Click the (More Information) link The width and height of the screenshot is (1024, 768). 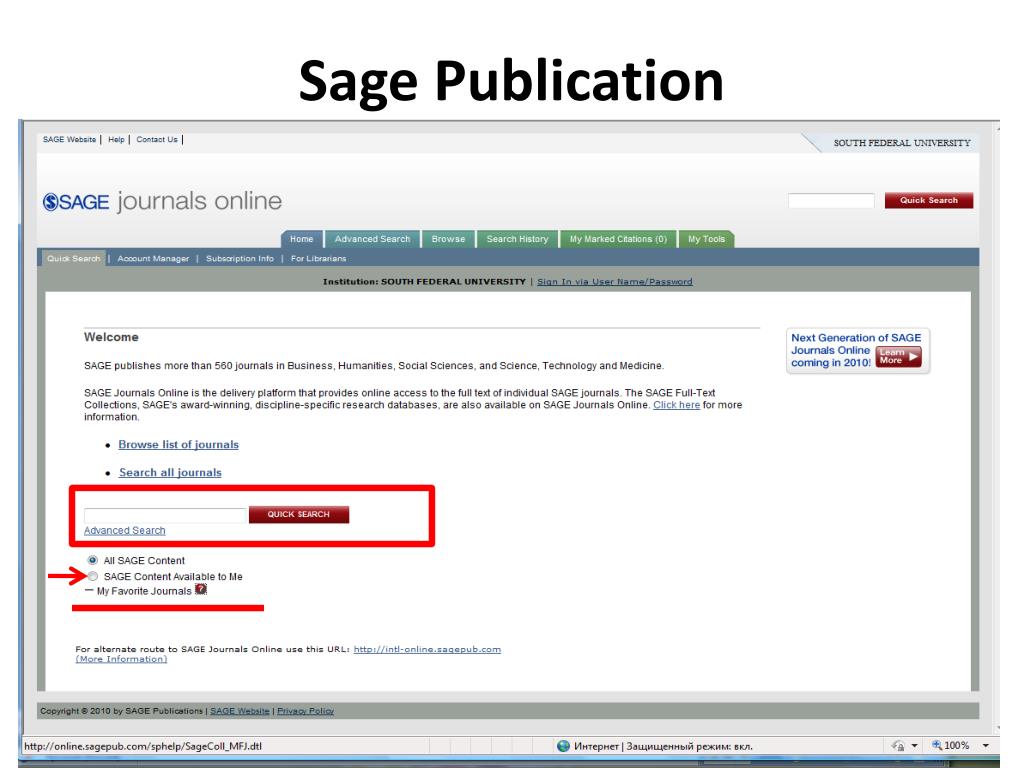point(121,659)
